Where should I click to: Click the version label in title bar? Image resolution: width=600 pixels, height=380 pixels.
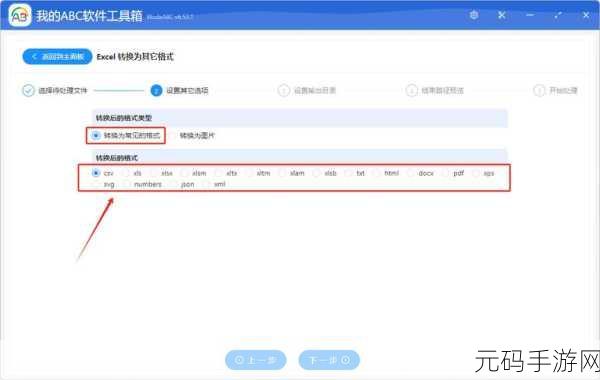click(x=170, y=17)
